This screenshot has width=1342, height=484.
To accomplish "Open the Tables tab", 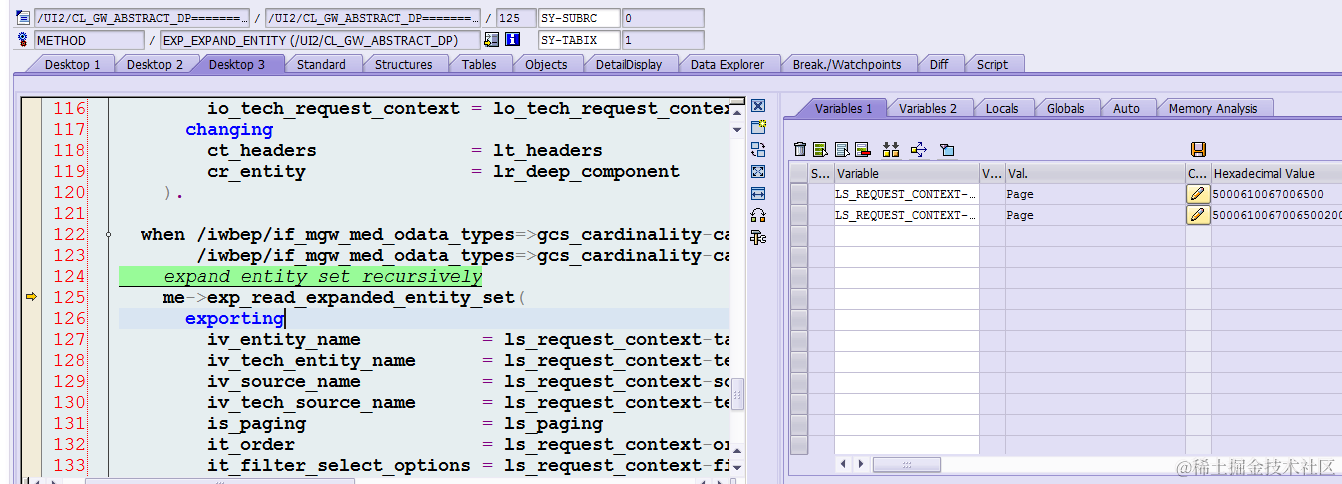I will click(x=479, y=64).
